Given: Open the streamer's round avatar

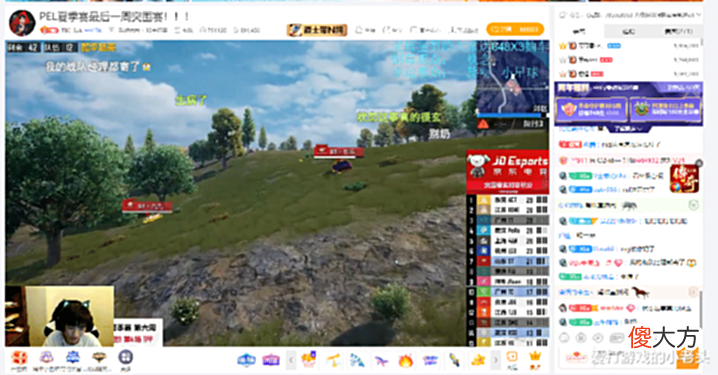Looking at the screenshot, I should click(x=22, y=23).
